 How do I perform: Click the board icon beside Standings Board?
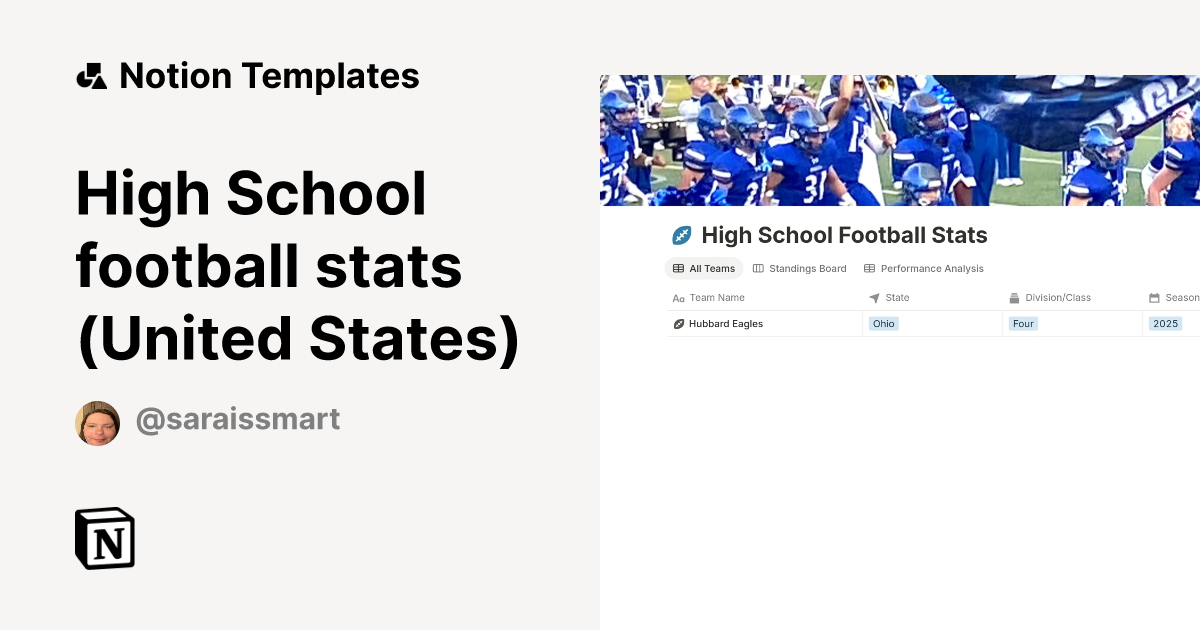(x=757, y=268)
